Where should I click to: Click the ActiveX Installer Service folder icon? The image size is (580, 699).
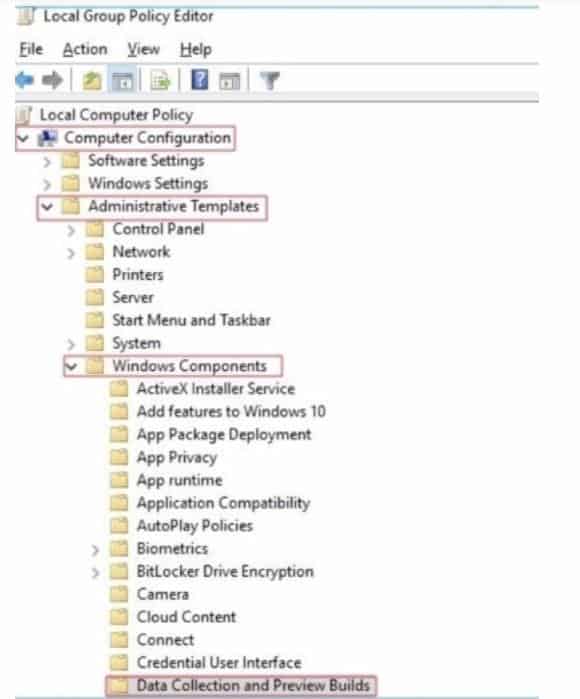119,388
